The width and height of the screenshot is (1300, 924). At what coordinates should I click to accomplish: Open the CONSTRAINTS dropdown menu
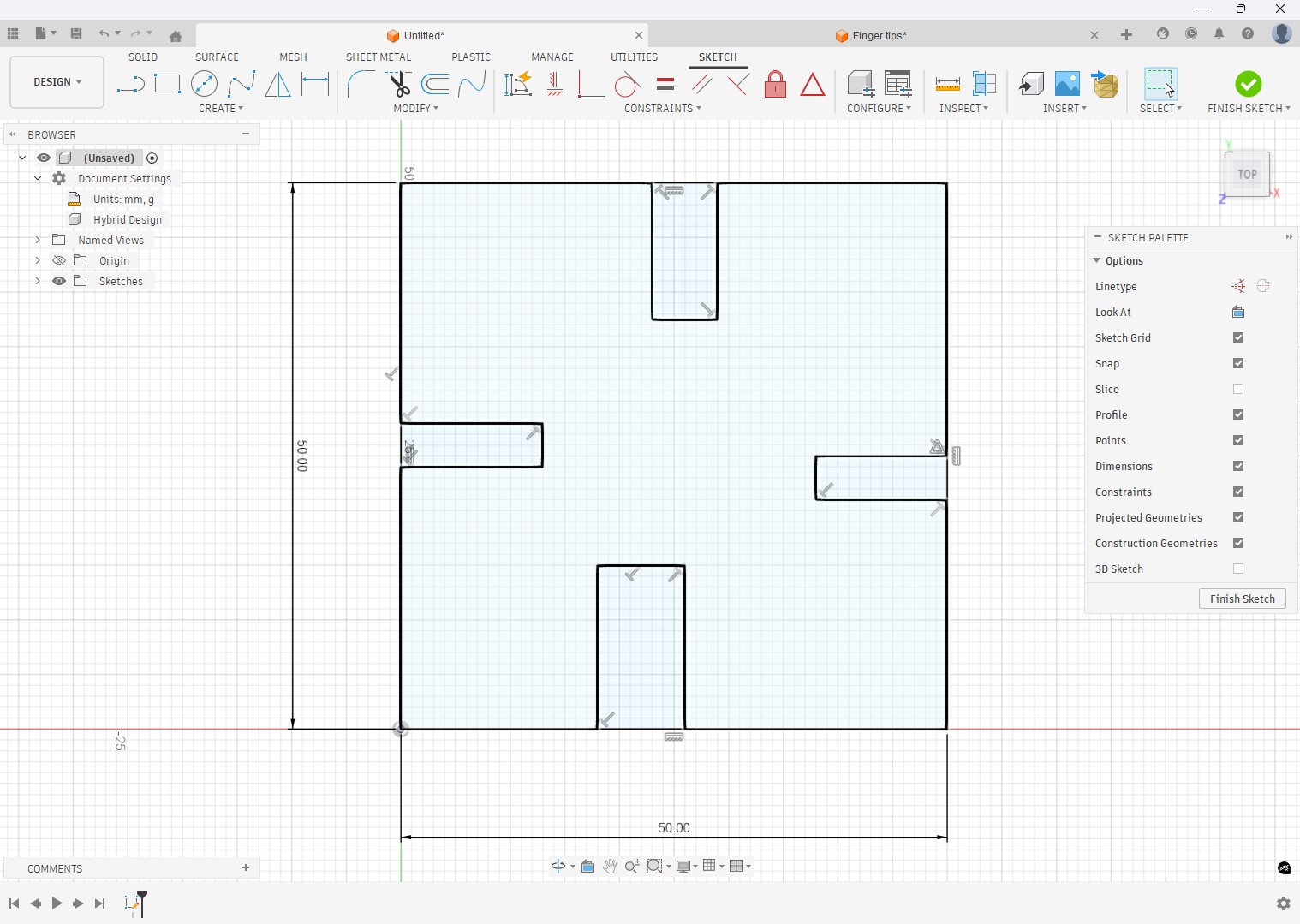(662, 109)
